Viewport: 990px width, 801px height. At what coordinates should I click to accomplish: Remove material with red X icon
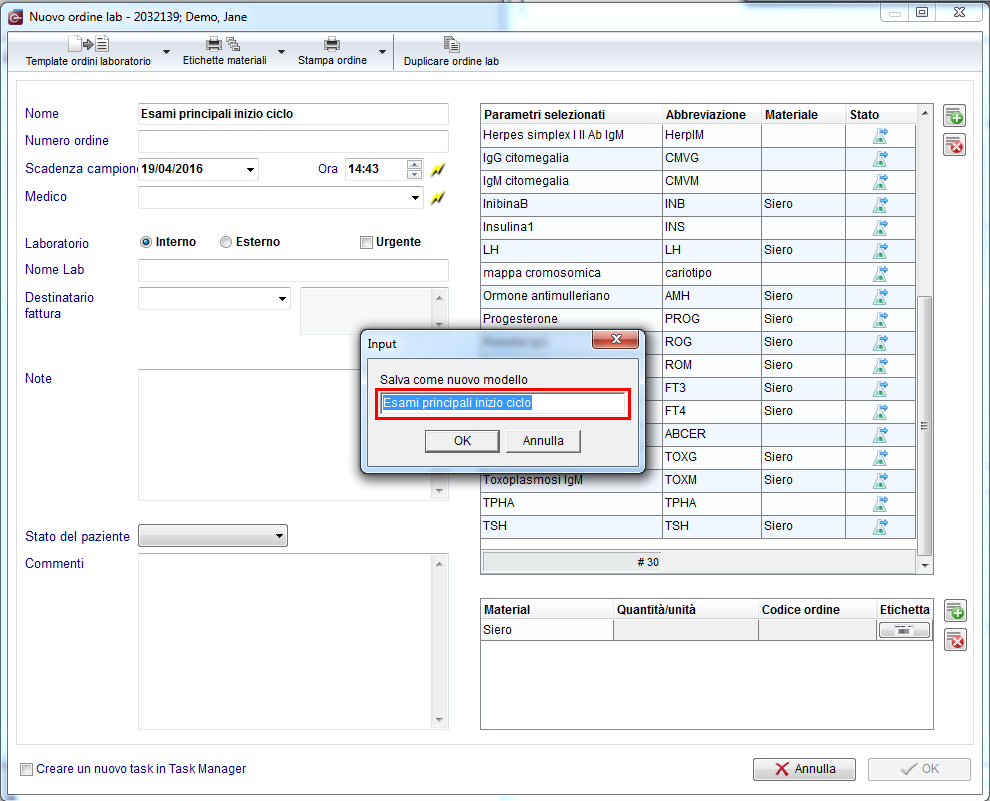click(x=955, y=640)
